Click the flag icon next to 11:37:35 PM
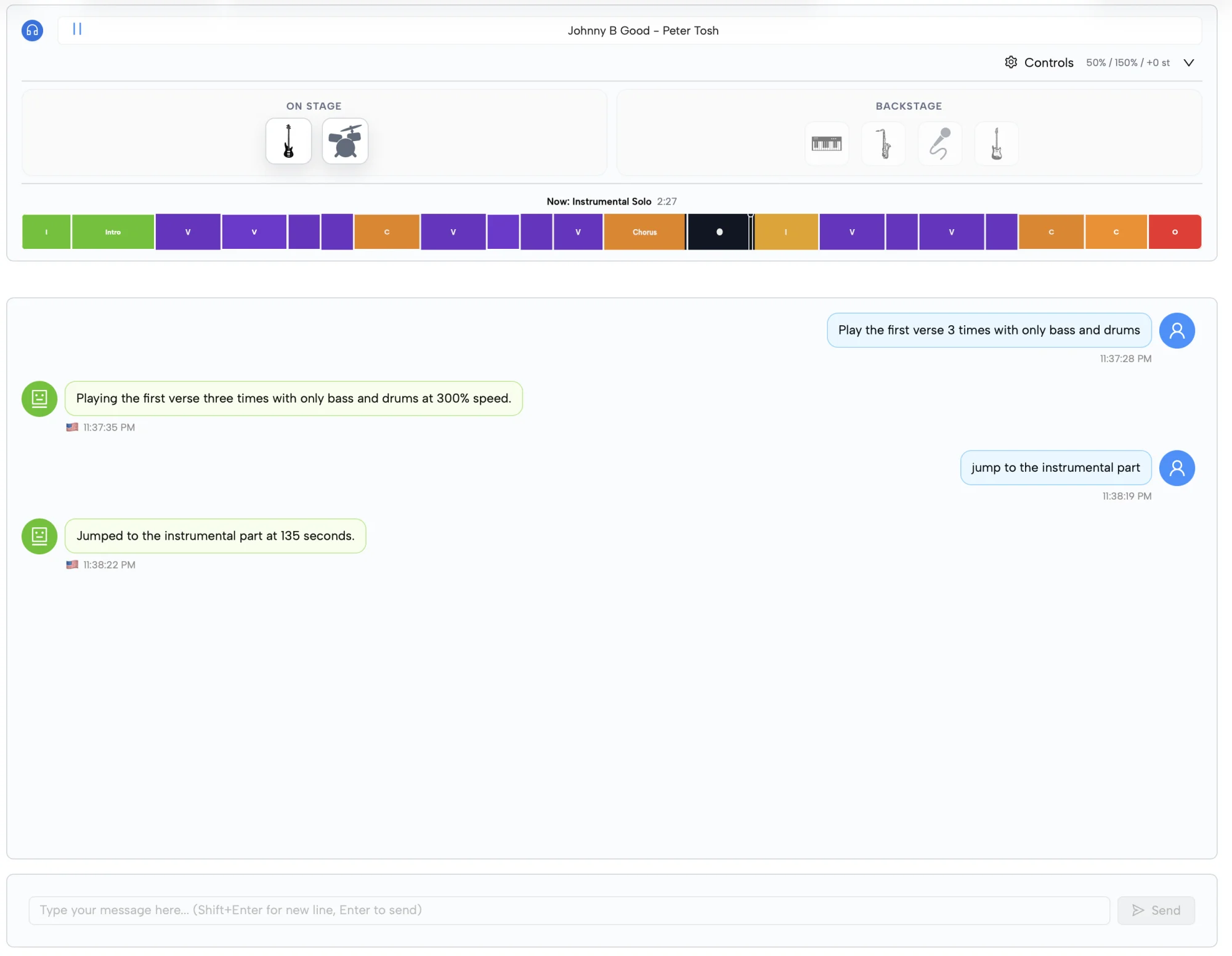 [x=72, y=427]
